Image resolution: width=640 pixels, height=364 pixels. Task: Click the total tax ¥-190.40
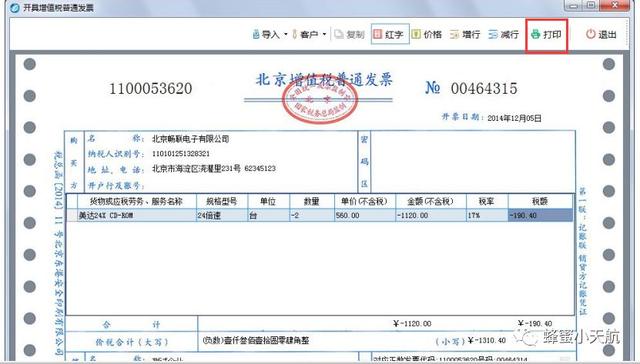click(535, 324)
